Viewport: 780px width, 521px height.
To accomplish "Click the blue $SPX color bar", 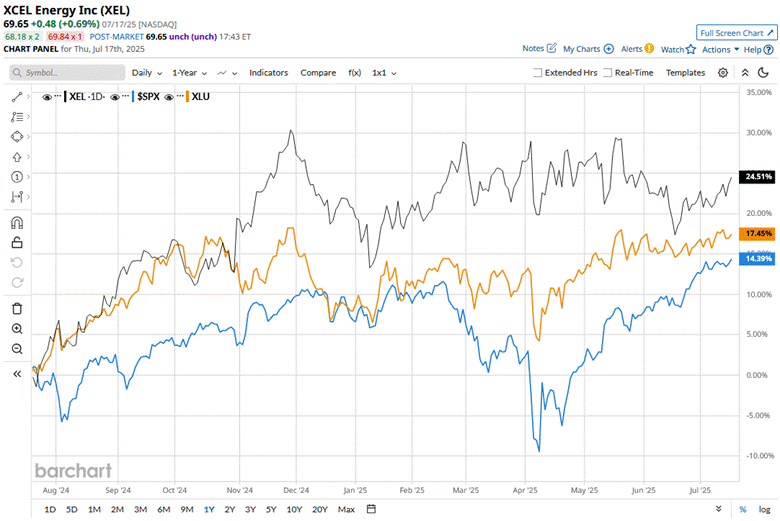I will point(133,97).
